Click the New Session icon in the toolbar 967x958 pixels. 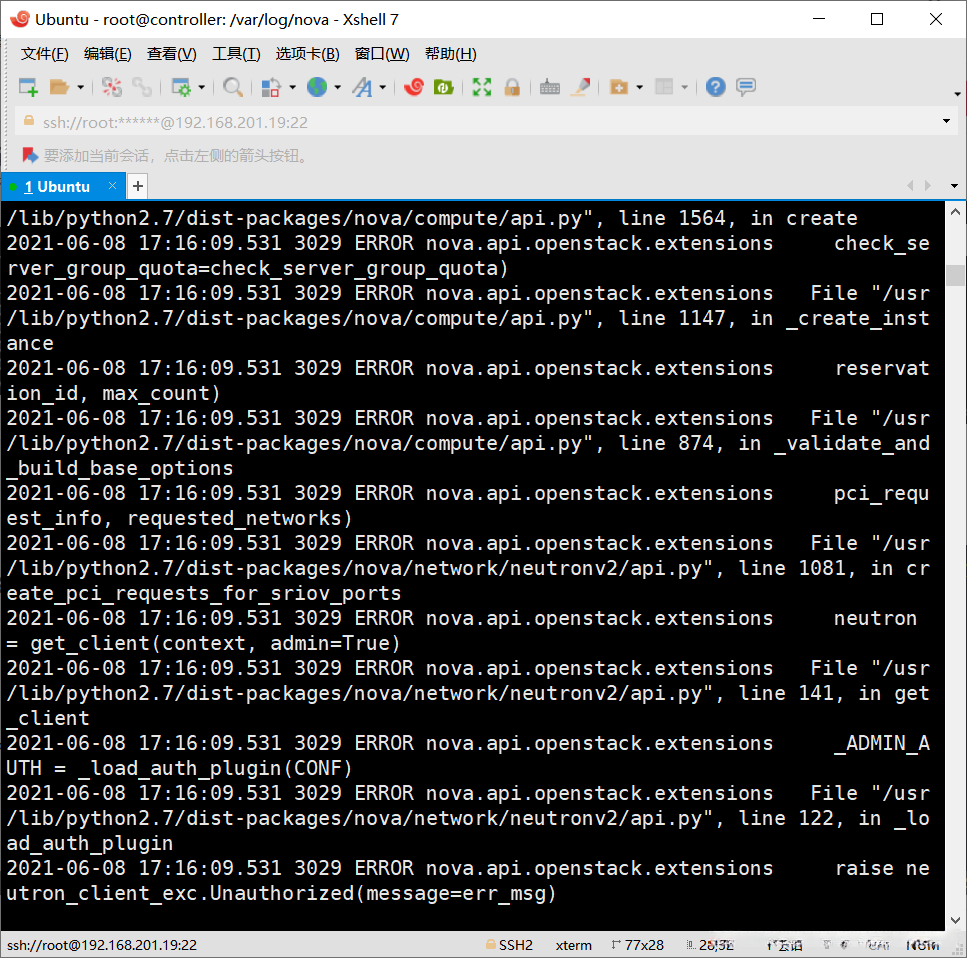[x=28, y=87]
